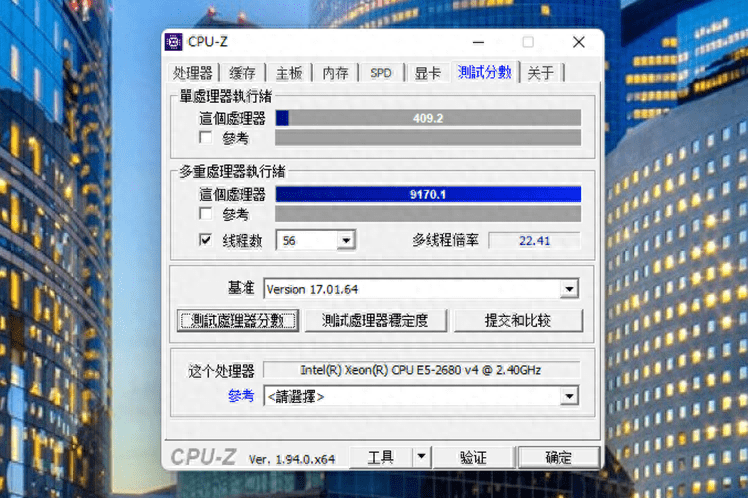This screenshot has height=498, width=748.
Task: Click the processor name field Intel Xeon E5-2680 v4
Action: [421, 370]
